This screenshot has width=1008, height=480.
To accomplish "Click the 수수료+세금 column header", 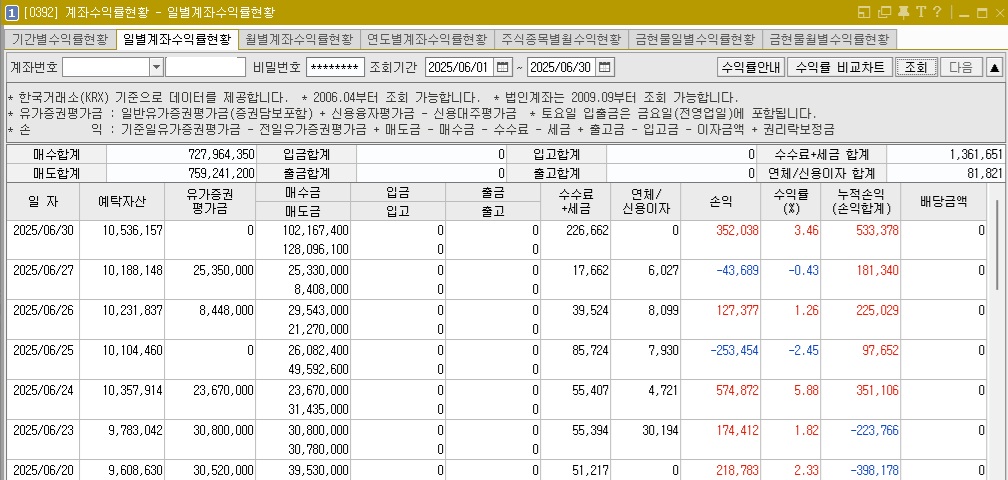I will [576, 202].
